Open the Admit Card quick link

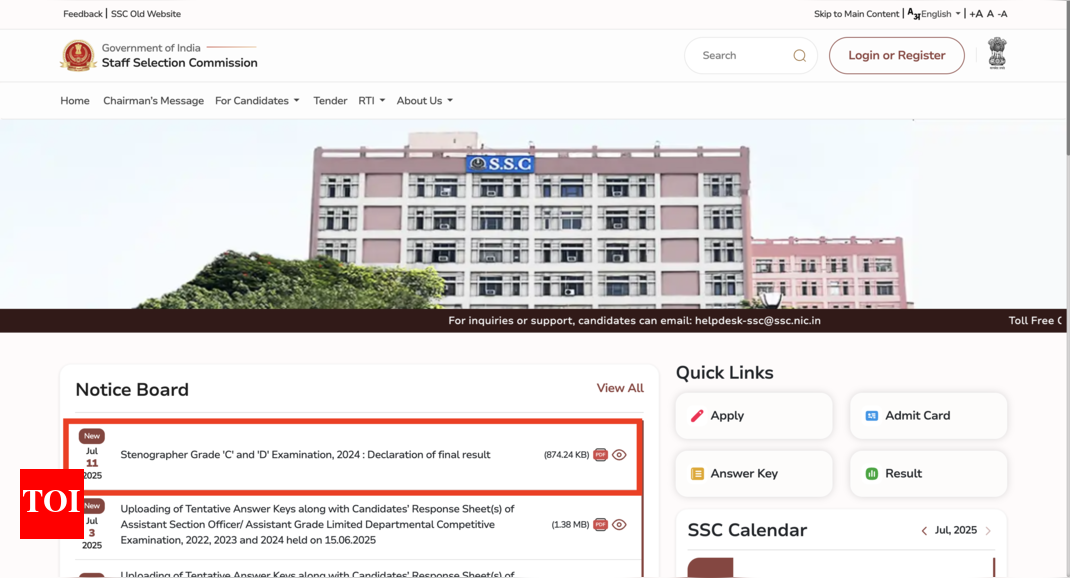tap(929, 416)
